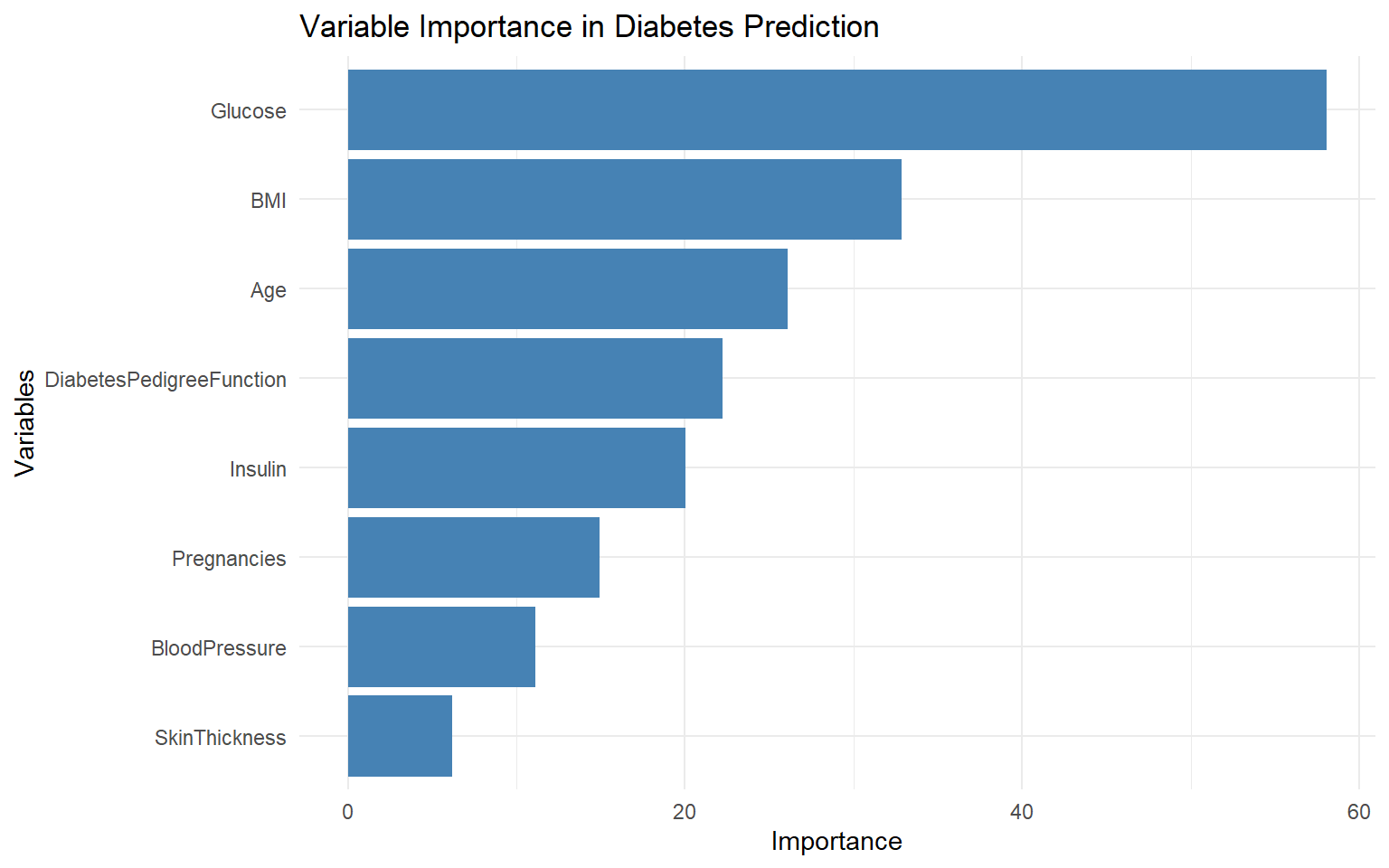1389x868 pixels.
Task: Click the chart title text
Action: 589,27
